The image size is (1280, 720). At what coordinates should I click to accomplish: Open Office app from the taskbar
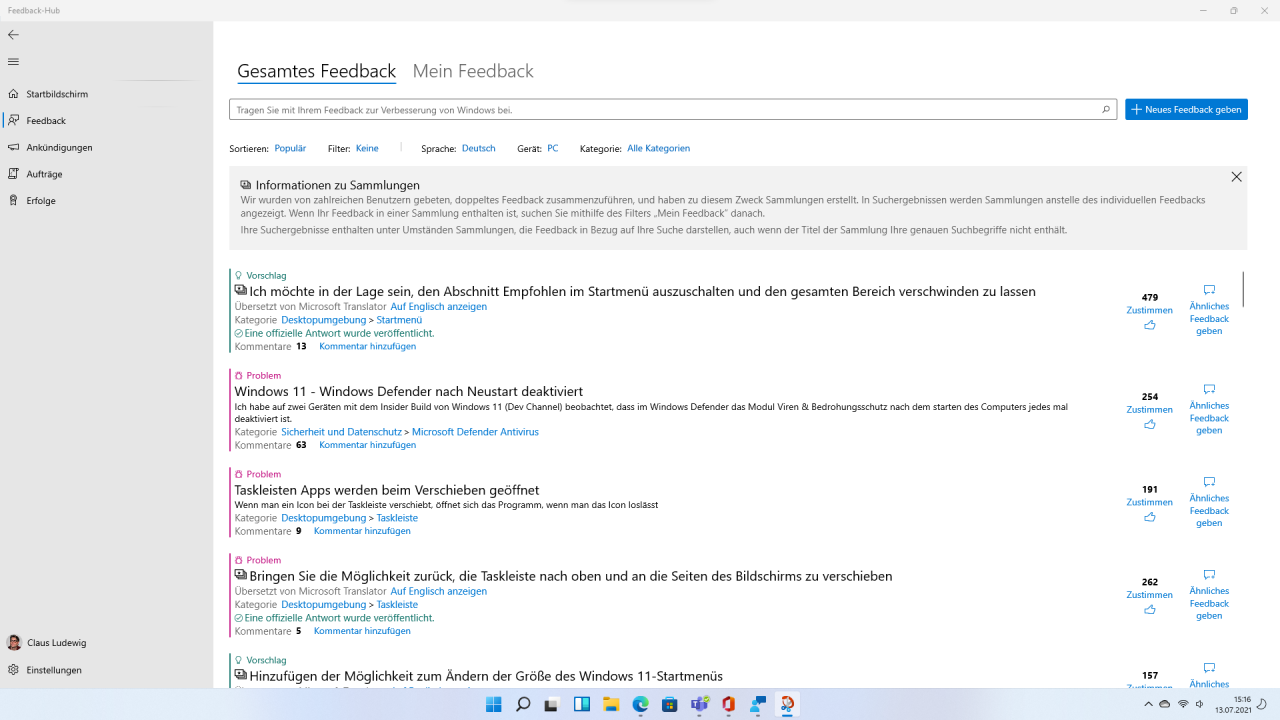pos(729,704)
